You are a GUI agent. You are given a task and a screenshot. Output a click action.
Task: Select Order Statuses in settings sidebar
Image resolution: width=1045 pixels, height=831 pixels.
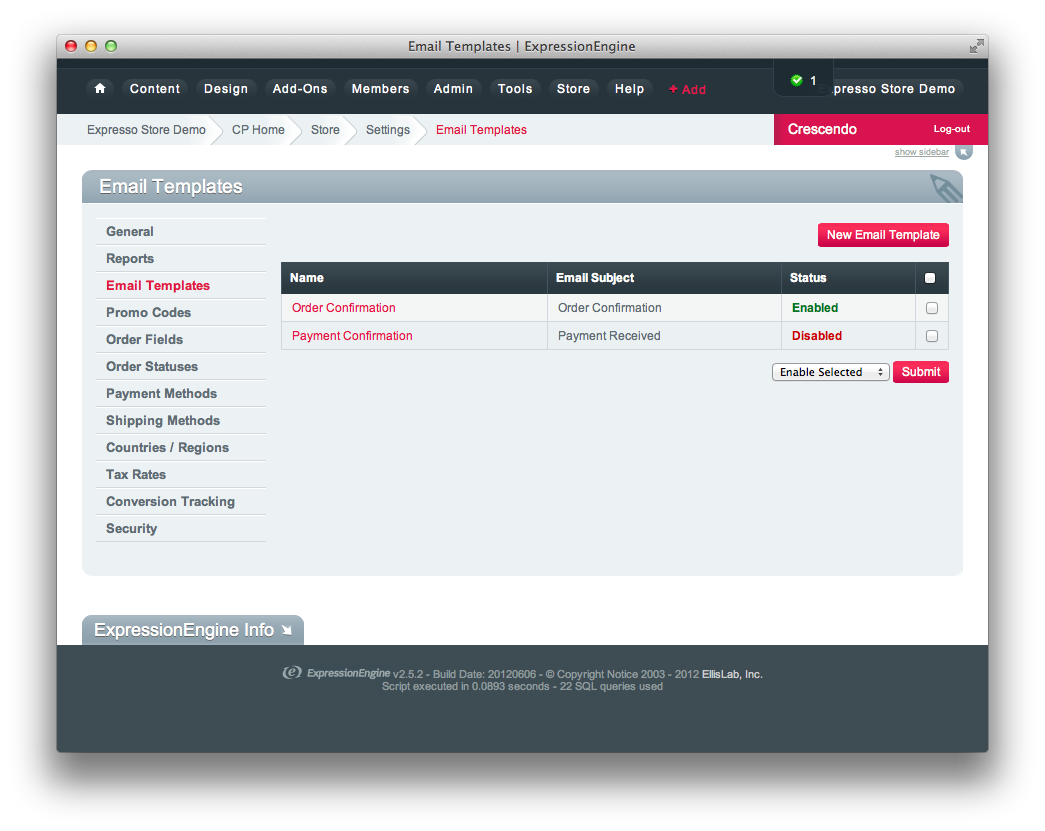pyautogui.click(x=181, y=367)
